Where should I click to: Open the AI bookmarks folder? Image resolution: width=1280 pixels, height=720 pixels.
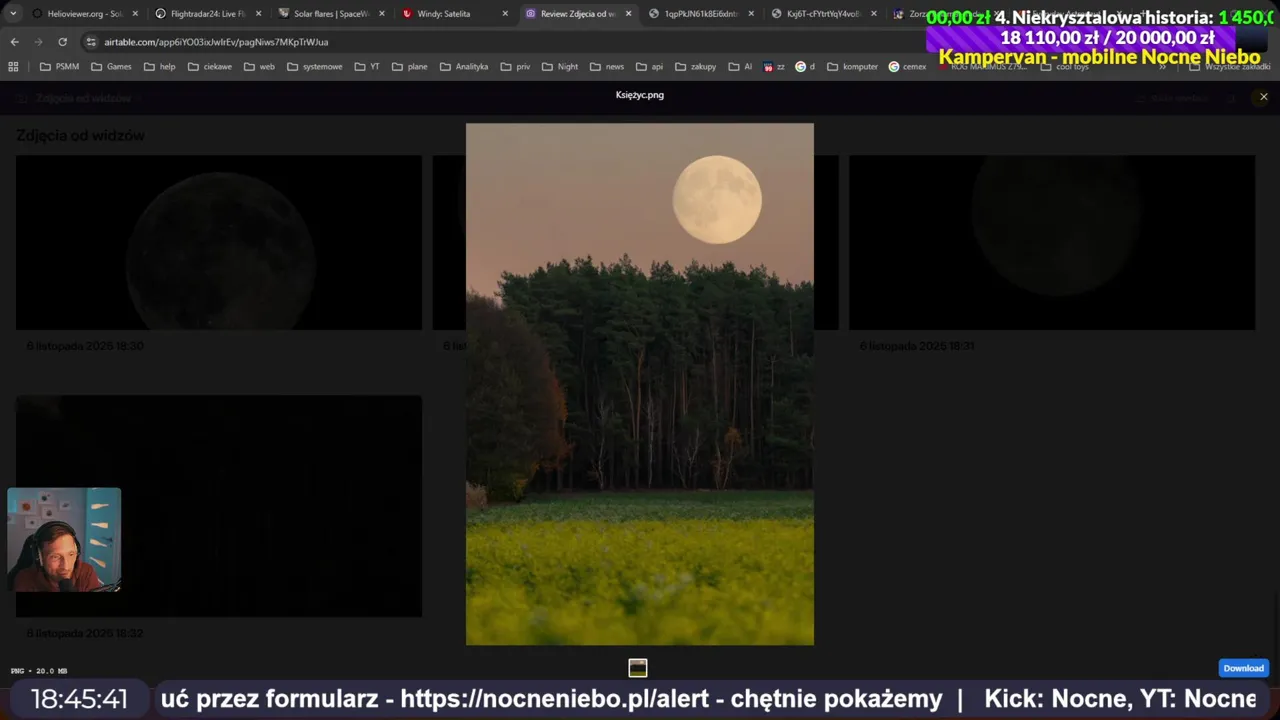tap(740, 67)
